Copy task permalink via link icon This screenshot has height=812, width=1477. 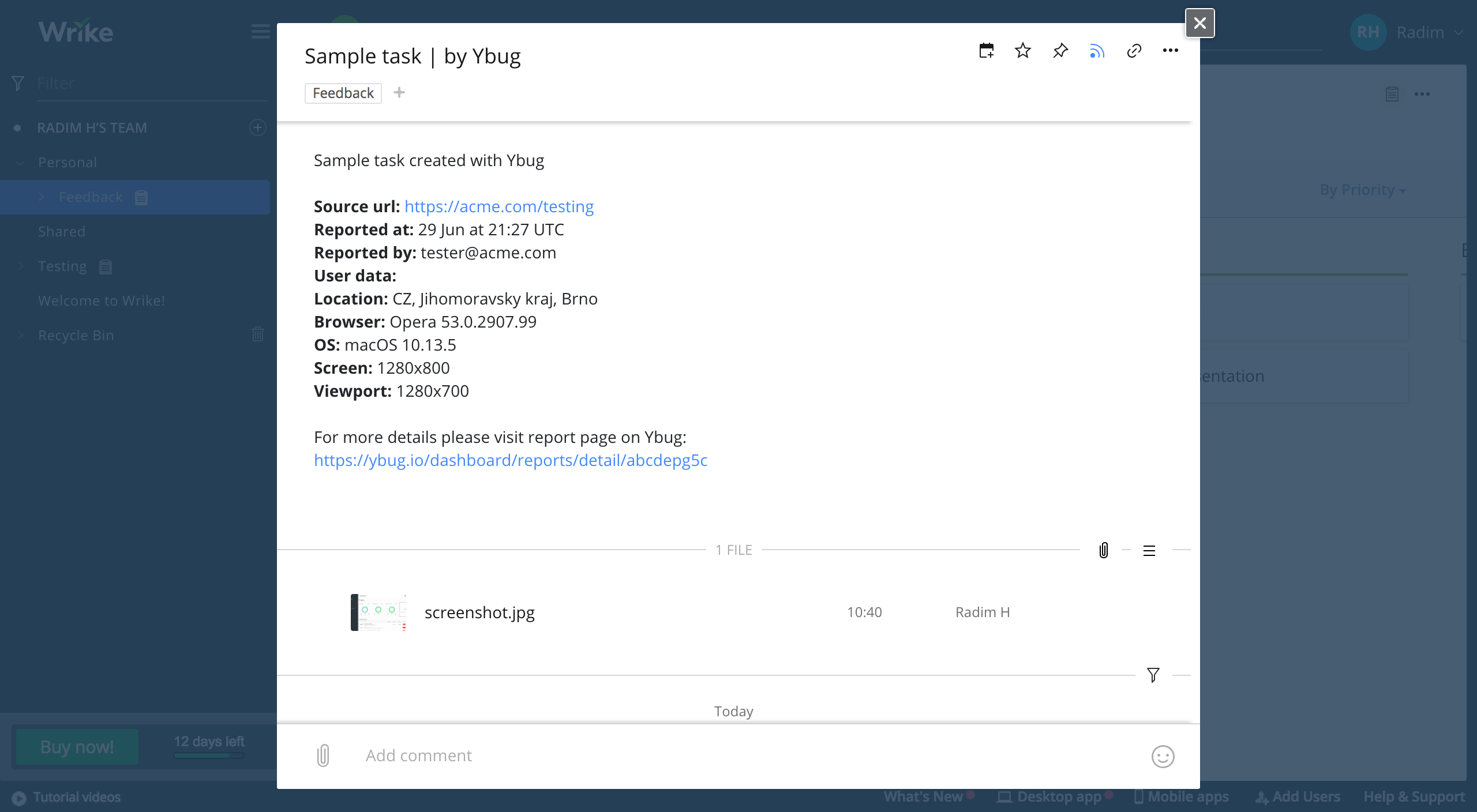click(x=1134, y=51)
